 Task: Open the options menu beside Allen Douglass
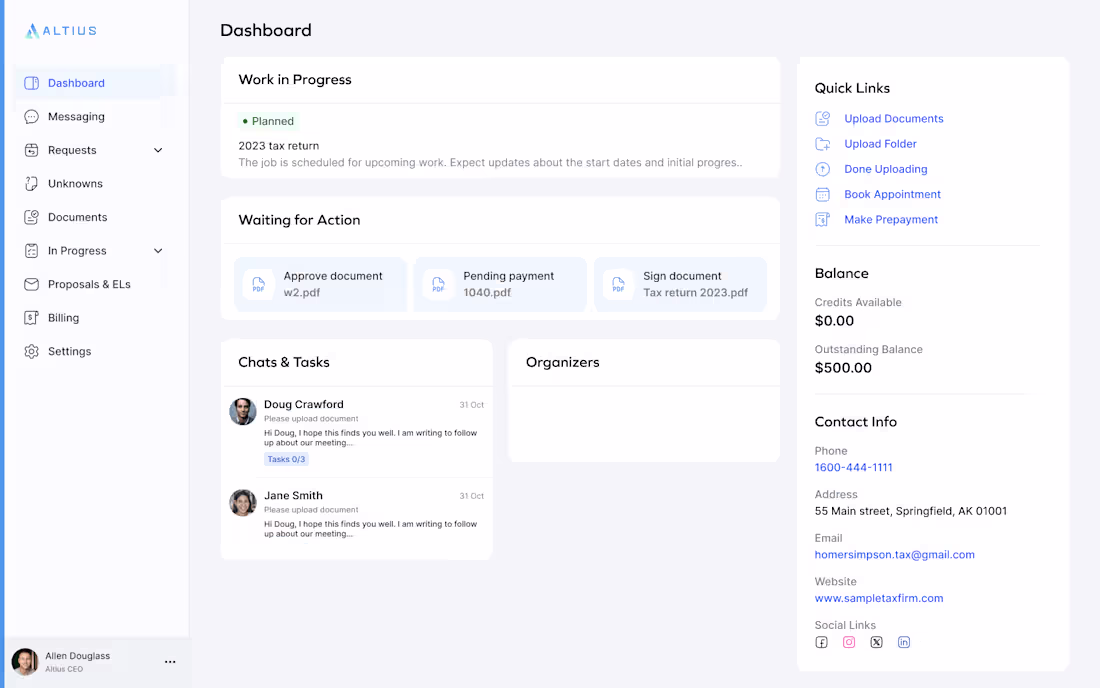pyautogui.click(x=170, y=662)
